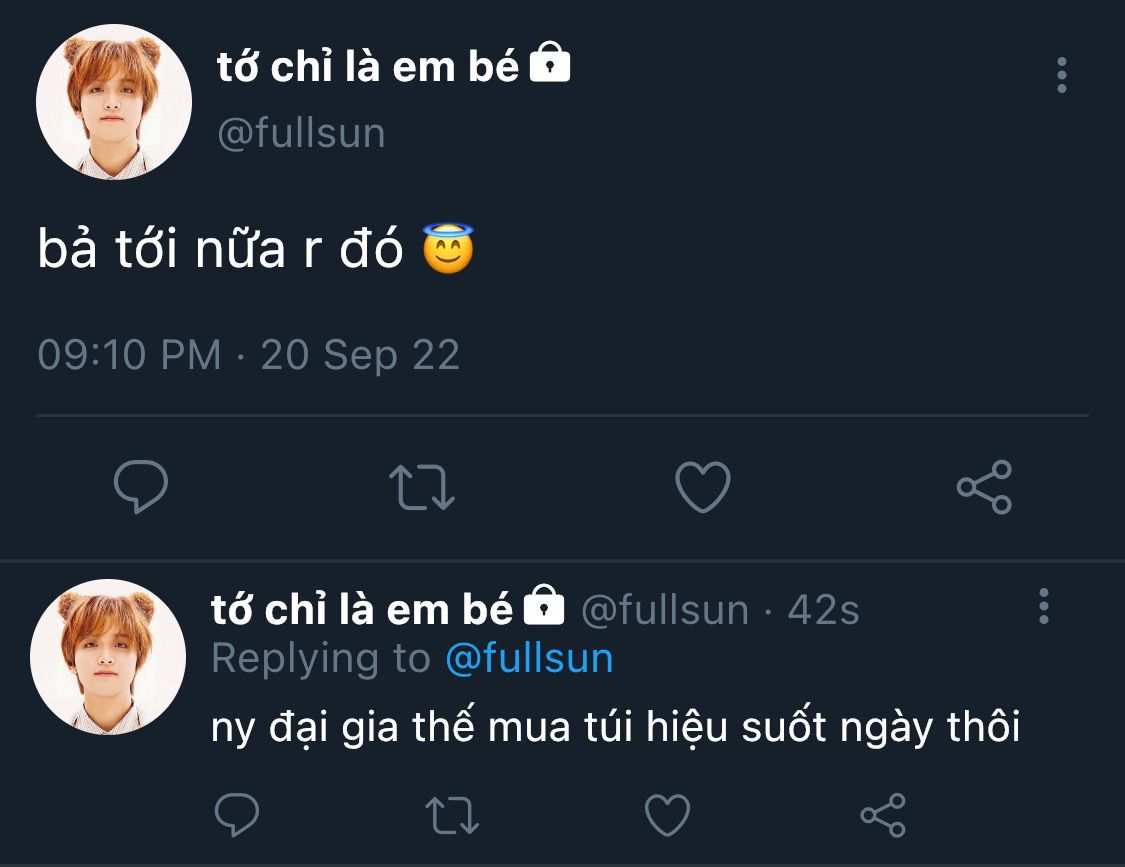Open the reply author's profile picture

point(108,657)
